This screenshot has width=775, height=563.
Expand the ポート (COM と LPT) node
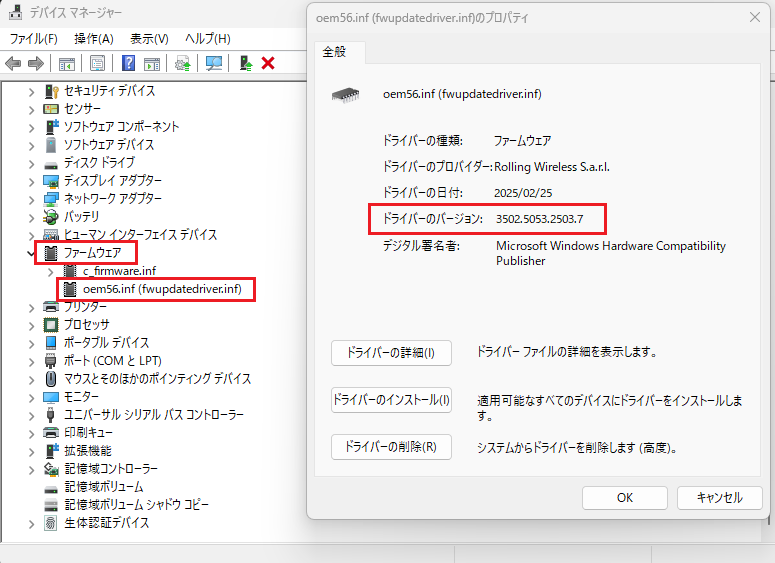[31, 361]
